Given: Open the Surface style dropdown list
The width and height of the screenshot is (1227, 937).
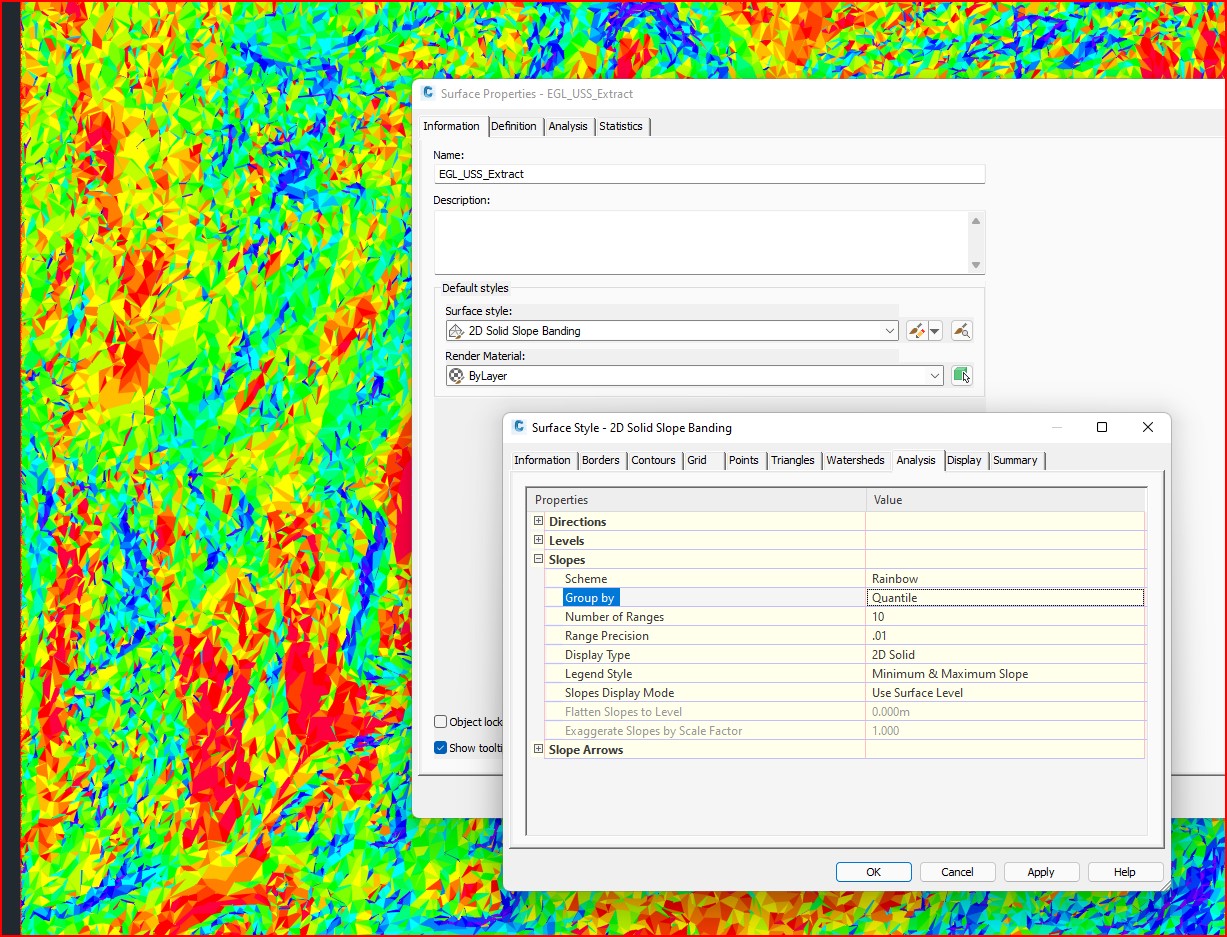Looking at the screenshot, I should tap(890, 331).
